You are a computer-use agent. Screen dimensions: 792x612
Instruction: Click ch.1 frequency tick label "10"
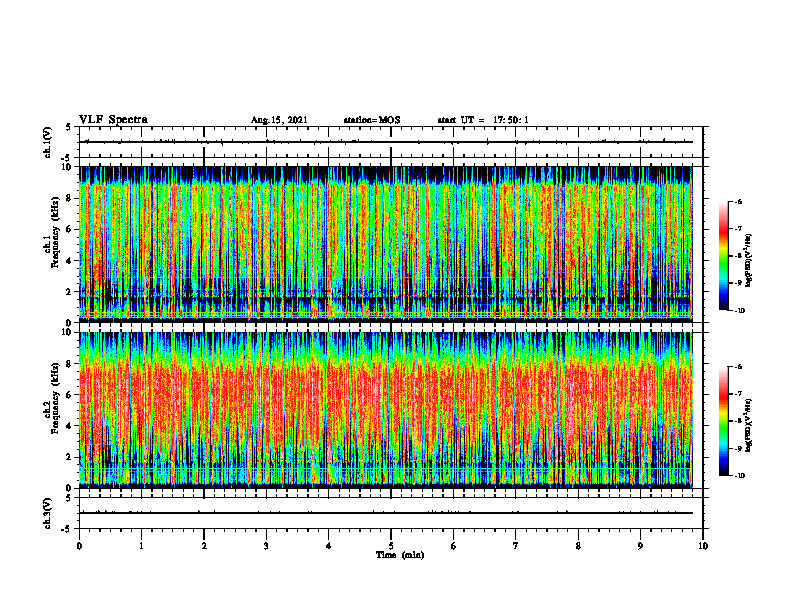point(67,167)
